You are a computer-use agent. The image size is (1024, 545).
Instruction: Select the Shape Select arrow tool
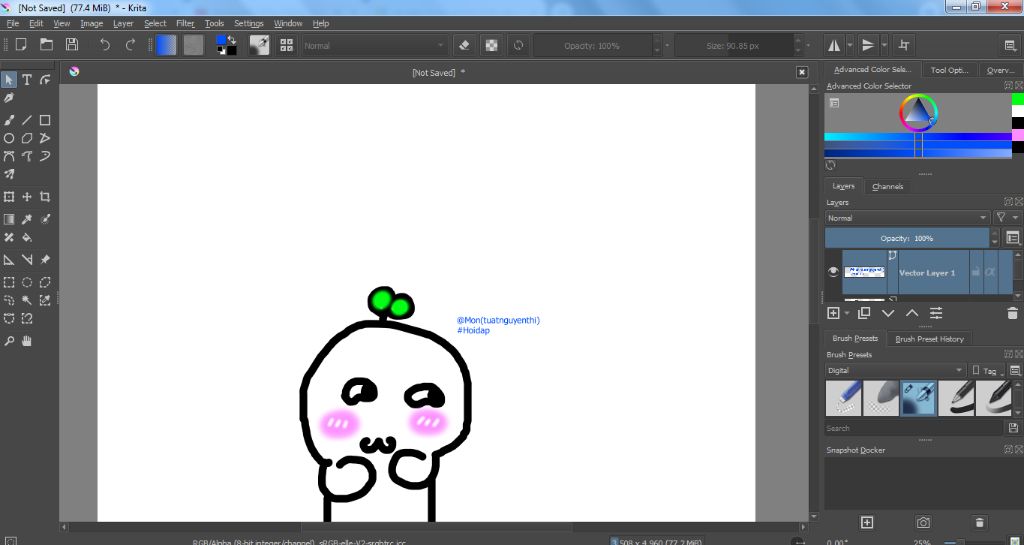tap(8, 80)
